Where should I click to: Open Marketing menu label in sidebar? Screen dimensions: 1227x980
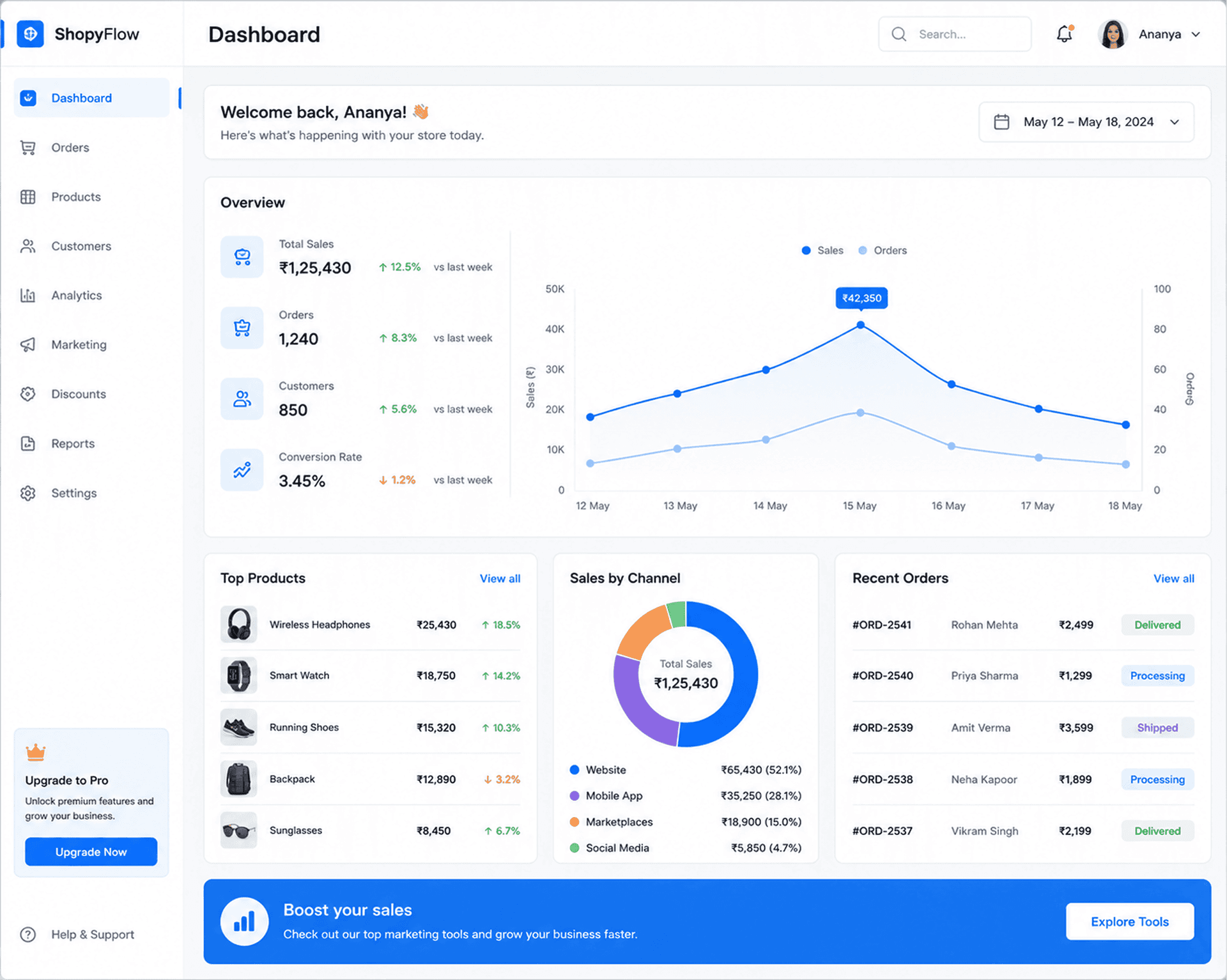(79, 345)
